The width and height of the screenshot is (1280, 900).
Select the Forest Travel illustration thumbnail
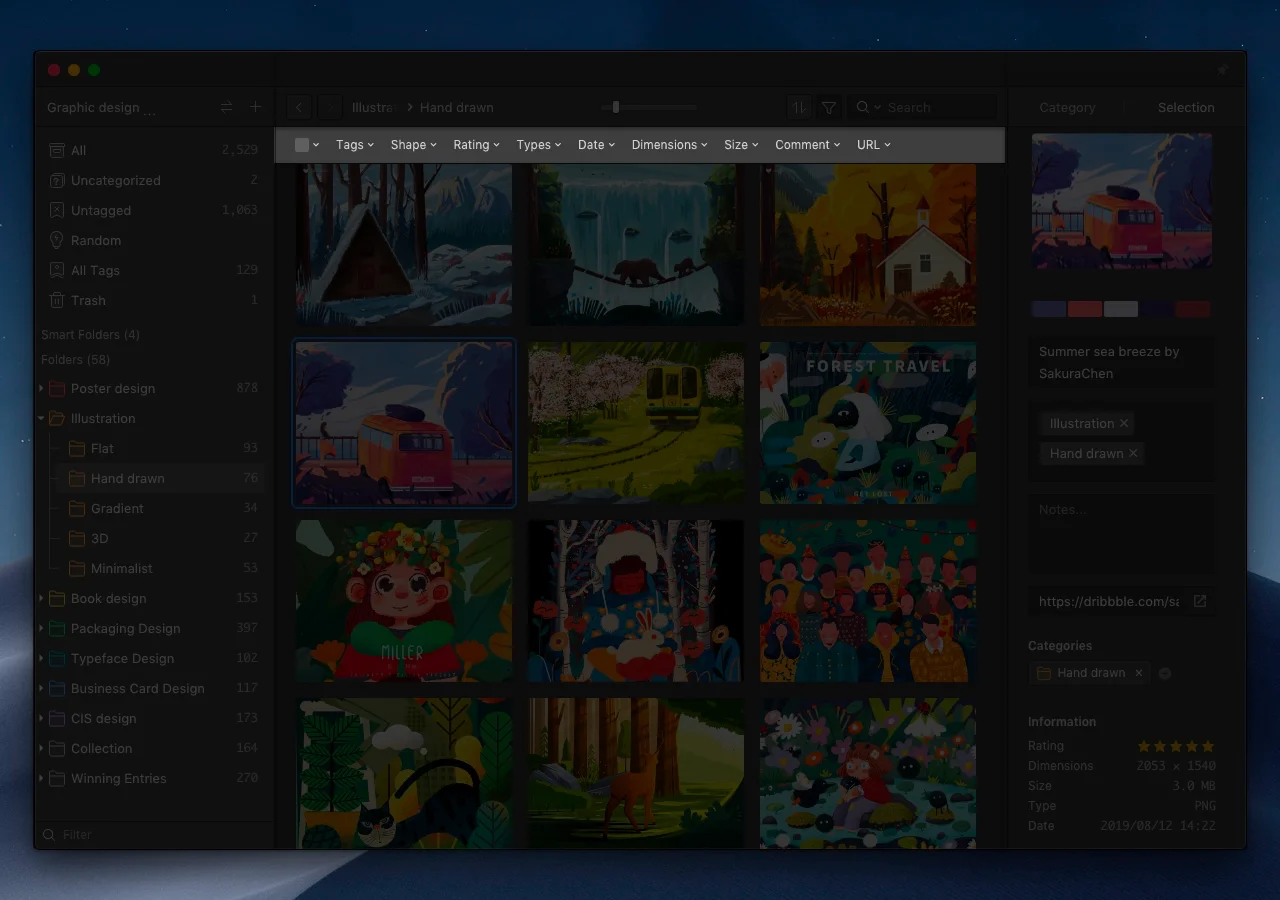pos(867,422)
